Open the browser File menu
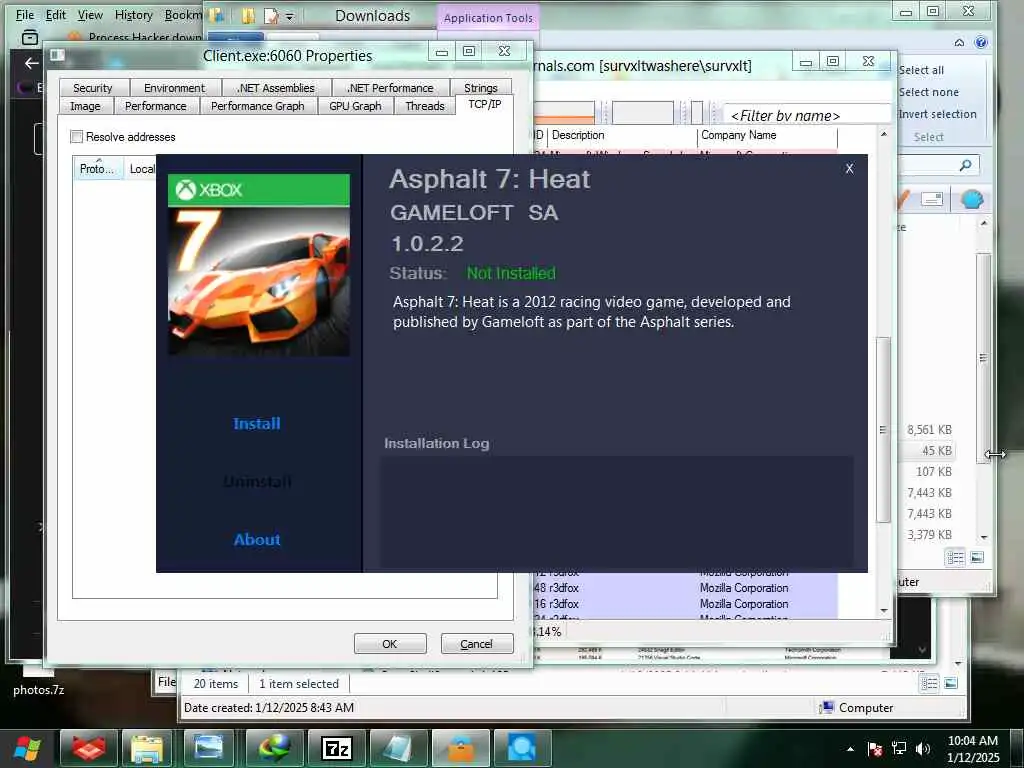The width and height of the screenshot is (1024, 768). 25,14
